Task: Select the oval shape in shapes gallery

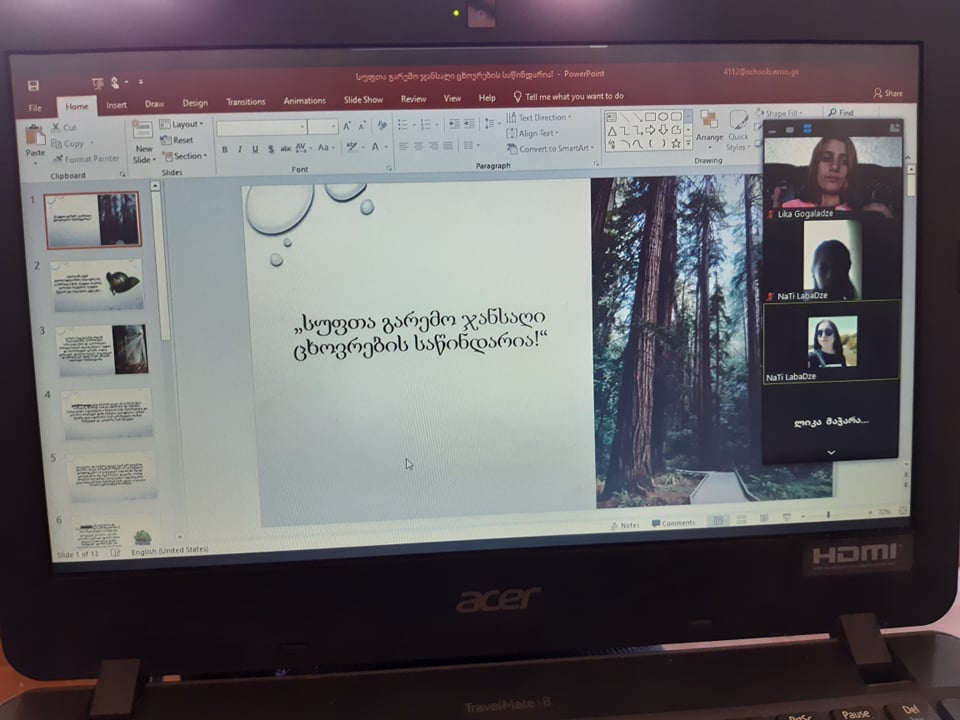Action: click(663, 116)
